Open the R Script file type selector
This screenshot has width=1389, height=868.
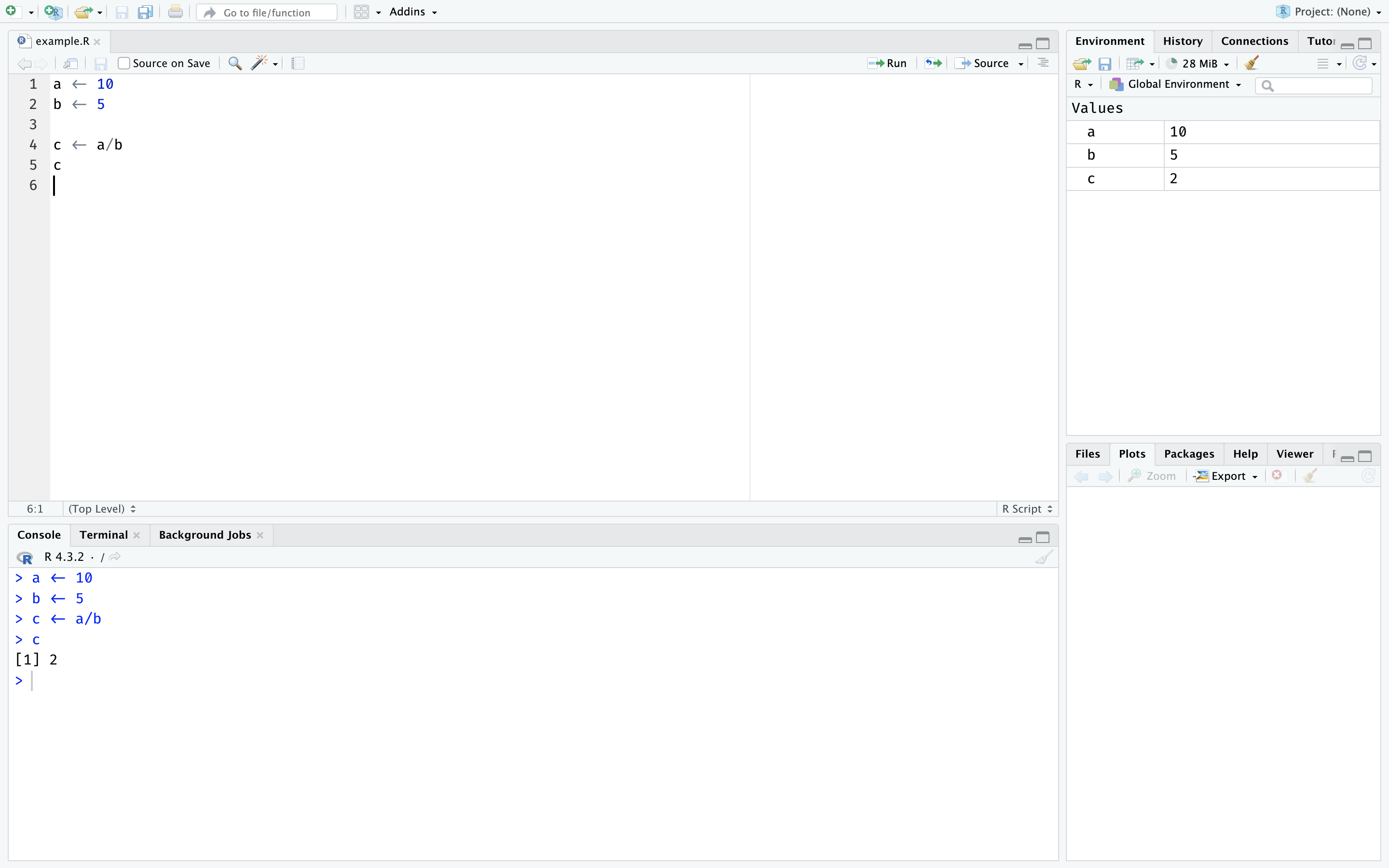[x=1027, y=509]
